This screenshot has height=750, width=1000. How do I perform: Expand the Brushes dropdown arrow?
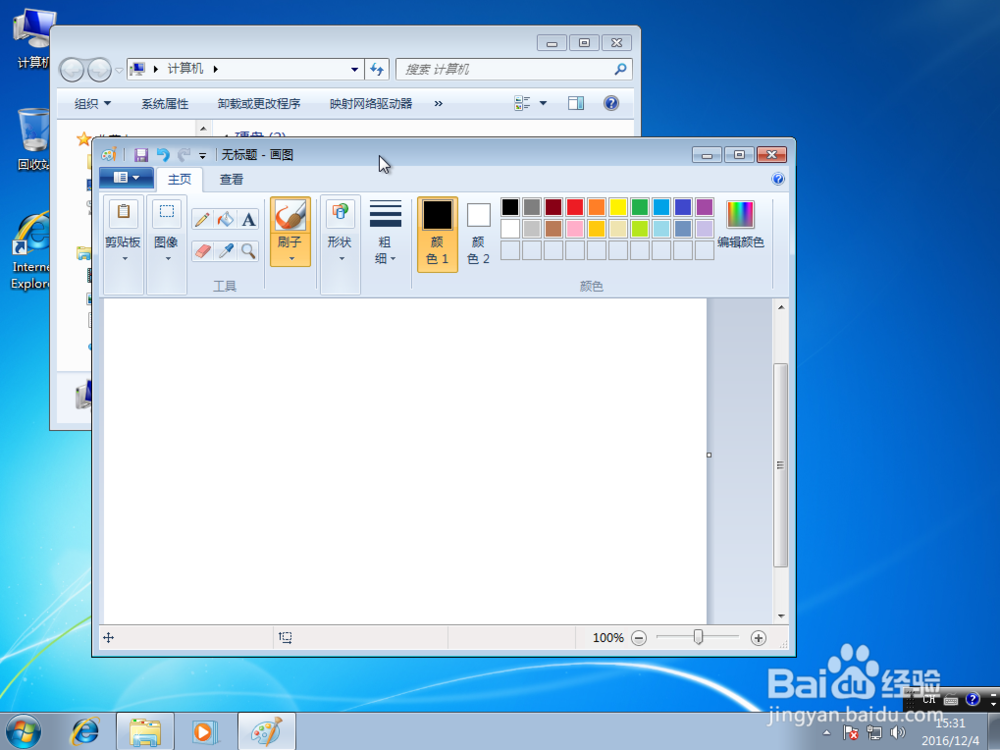[x=291, y=258]
